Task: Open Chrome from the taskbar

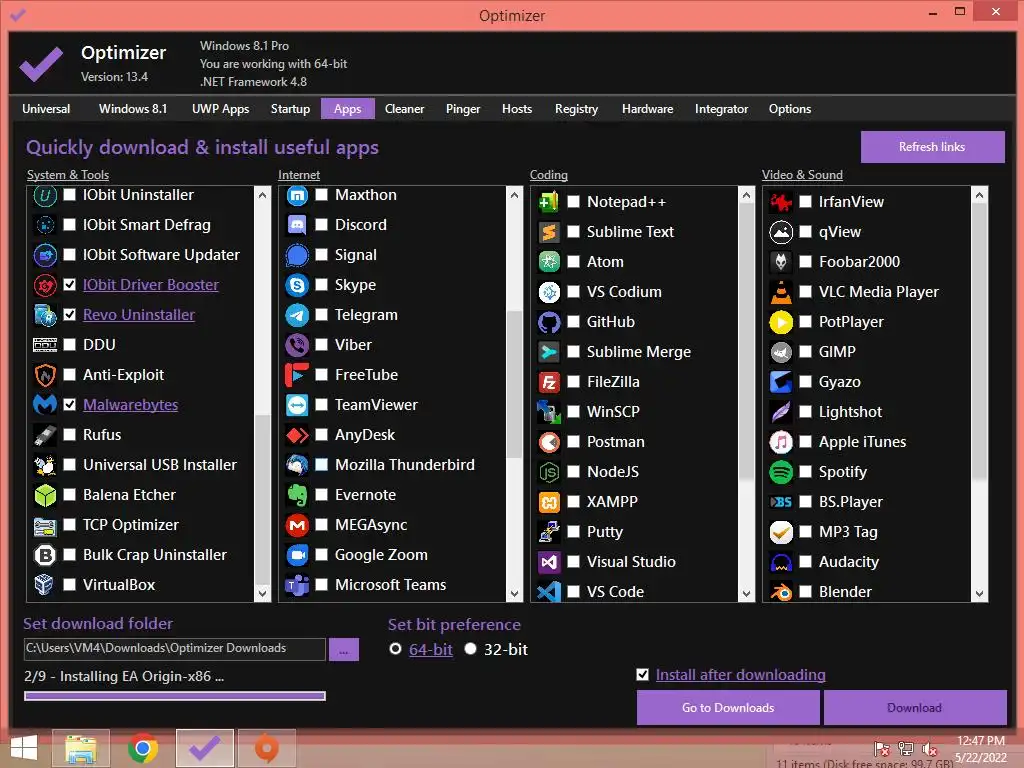Action: click(143, 748)
